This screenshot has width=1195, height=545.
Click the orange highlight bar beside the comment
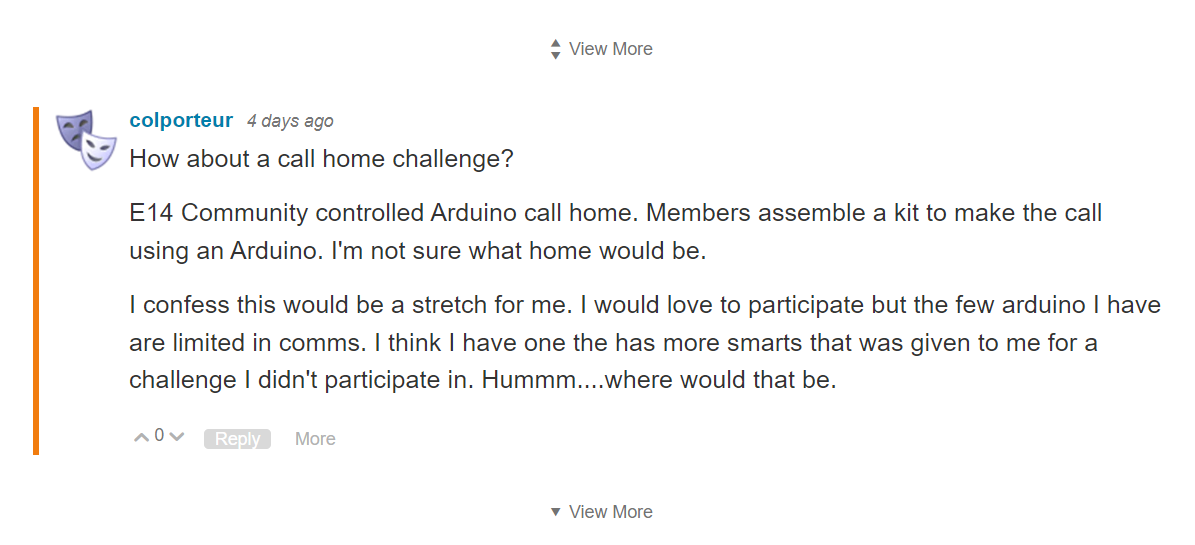click(x=36, y=281)
